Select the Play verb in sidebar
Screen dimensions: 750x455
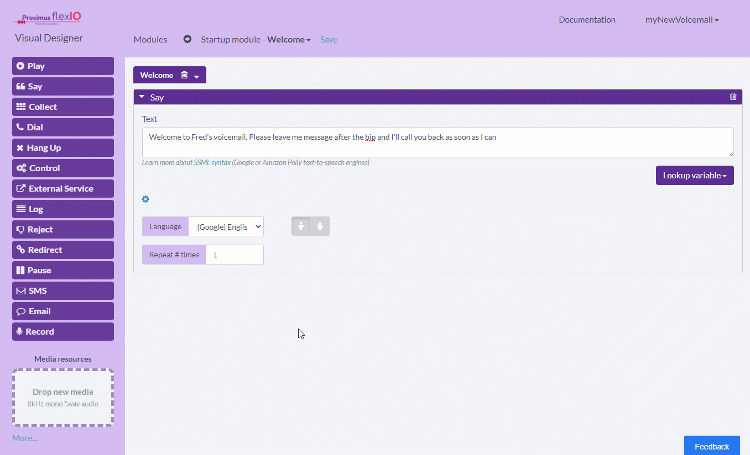pos(63,66)
